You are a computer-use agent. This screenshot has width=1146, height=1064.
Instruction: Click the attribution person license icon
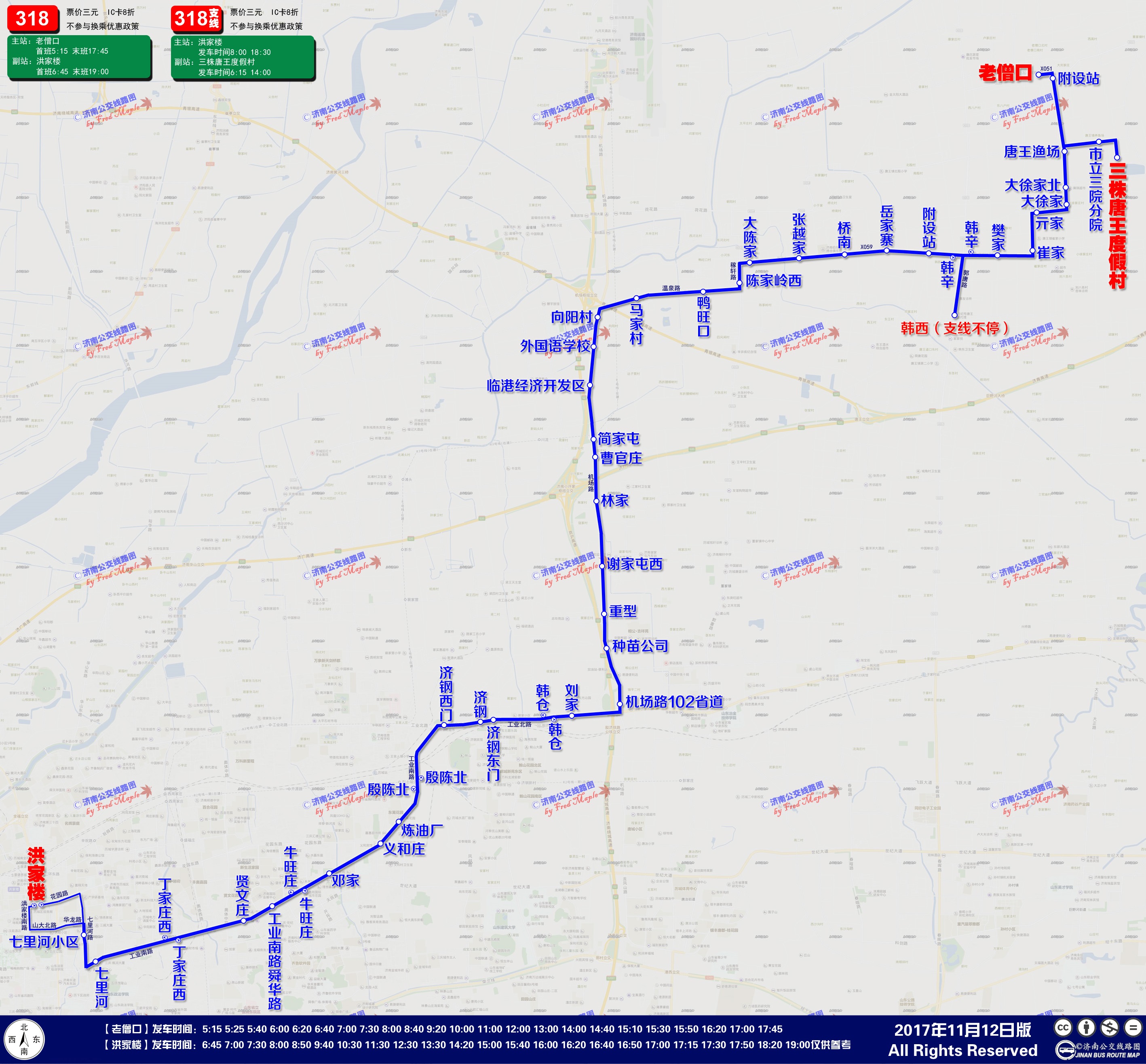[1086, 1028]
